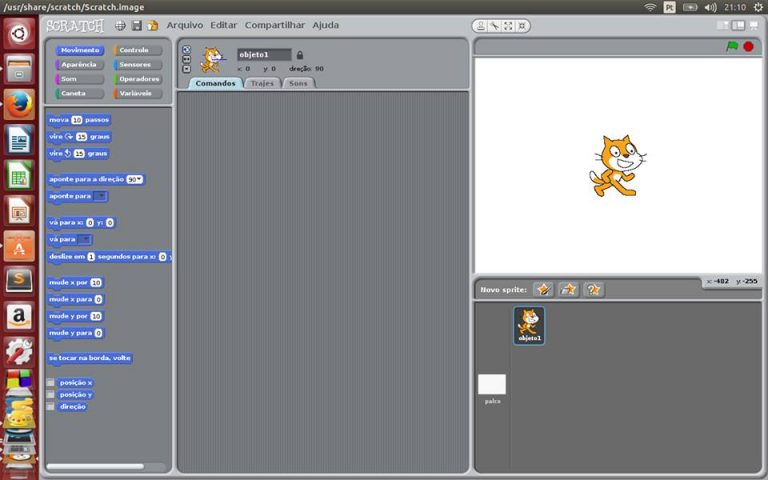Open Wi-Fi network indicator

pos(650,7)
